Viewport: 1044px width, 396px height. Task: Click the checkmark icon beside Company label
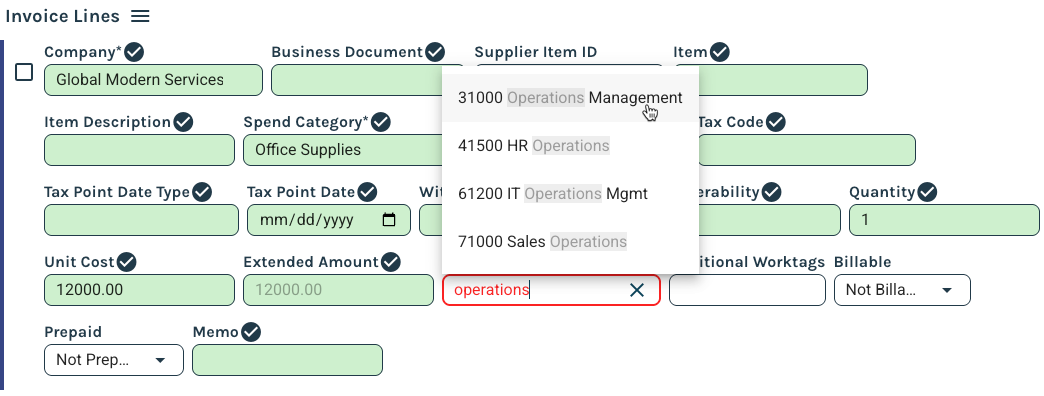pyautogui.click(x=134, y=52)
